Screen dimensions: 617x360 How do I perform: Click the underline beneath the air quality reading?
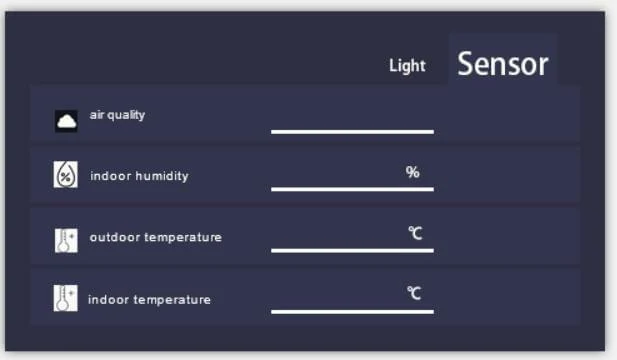(x=353, y=132)
